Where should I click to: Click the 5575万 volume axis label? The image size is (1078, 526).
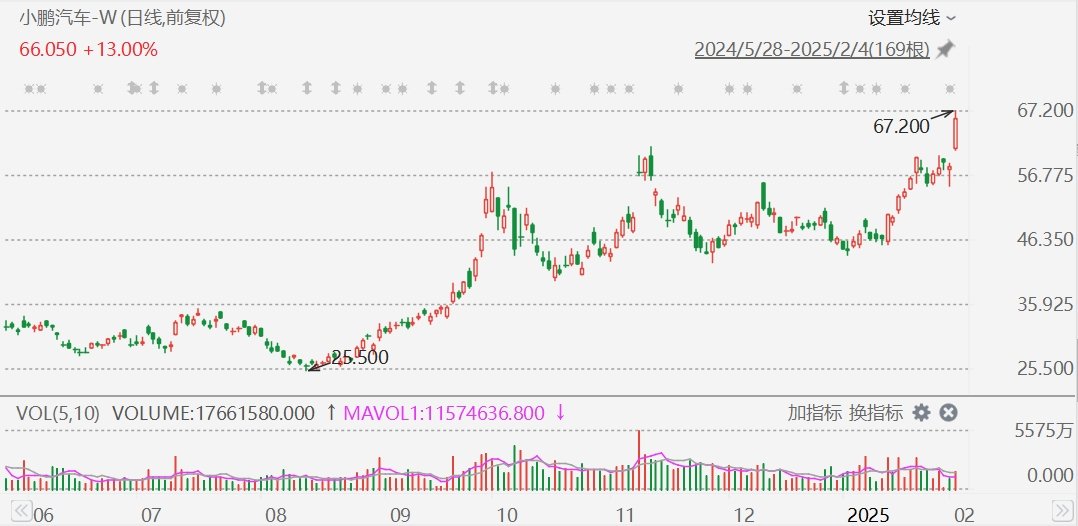click(1044, 431)
